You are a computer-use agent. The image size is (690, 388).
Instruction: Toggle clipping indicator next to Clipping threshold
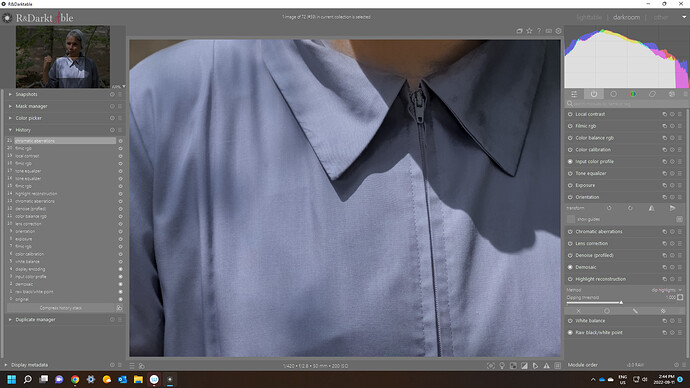click(680, 297)
